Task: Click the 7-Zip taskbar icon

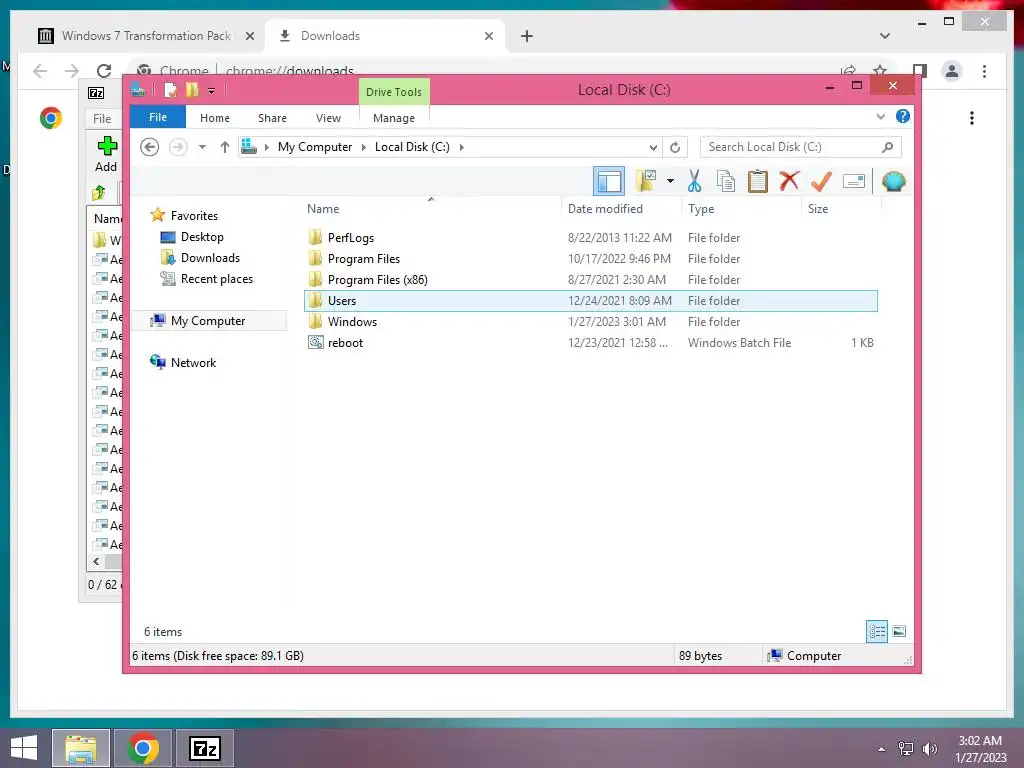Action: (x=205, y=748)
